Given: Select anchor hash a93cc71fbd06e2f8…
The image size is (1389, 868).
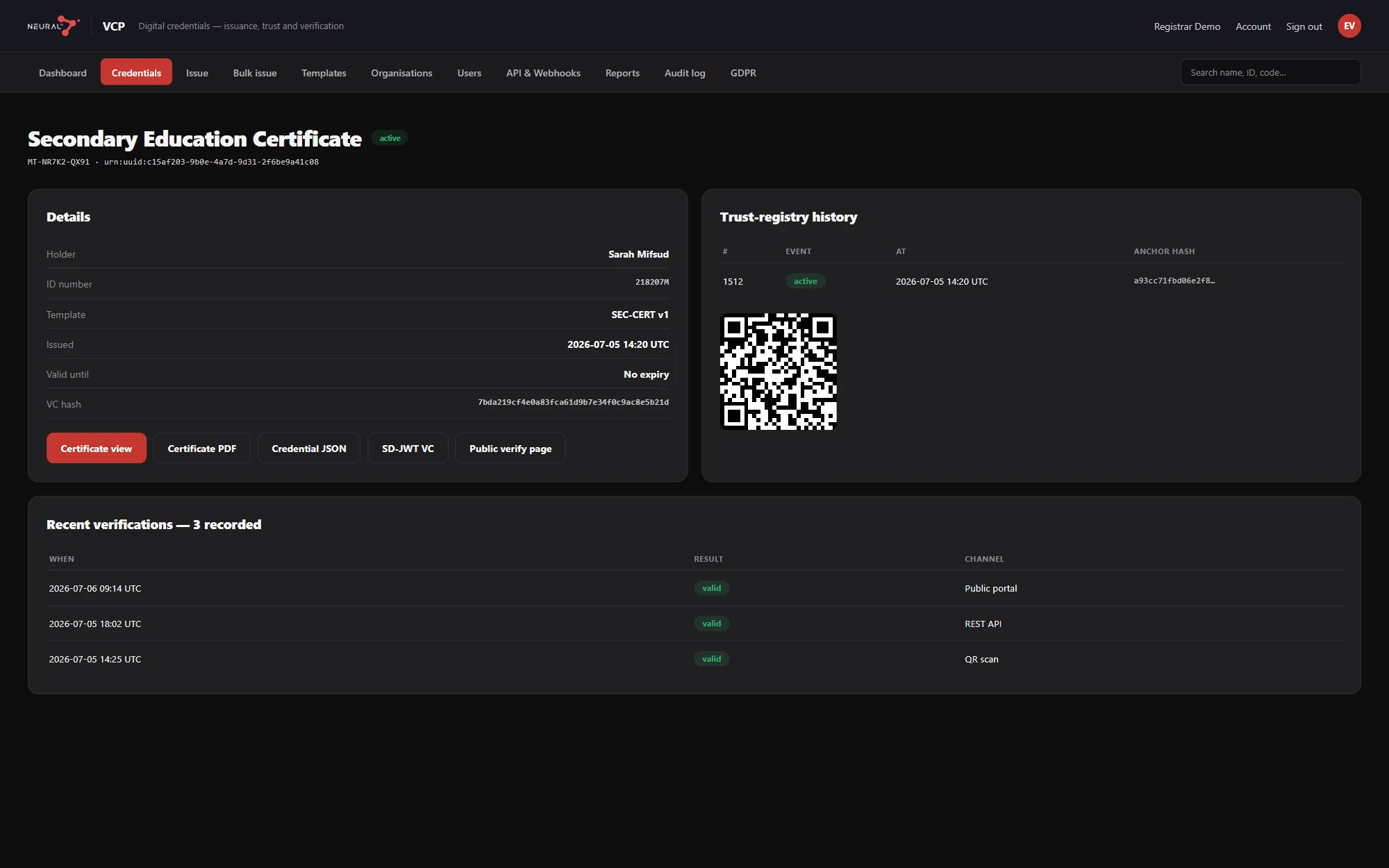Looking at the screenshot, I should click(x=1174, y=281).
